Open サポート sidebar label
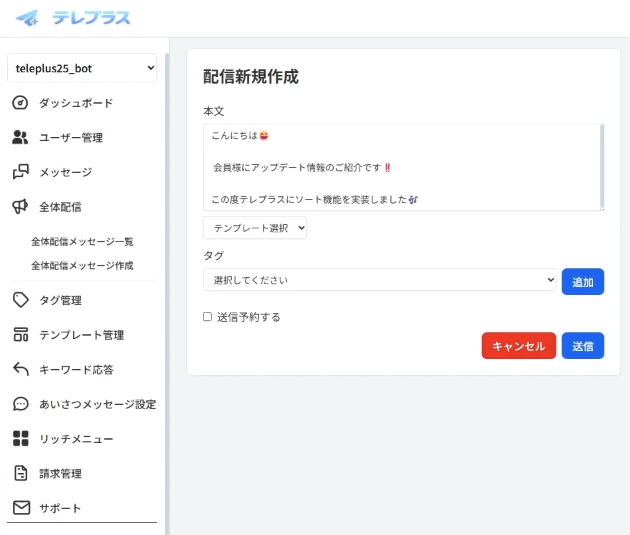Image resolution: width=630 pixels, height=535 pixels. click(x=60, y=508)
